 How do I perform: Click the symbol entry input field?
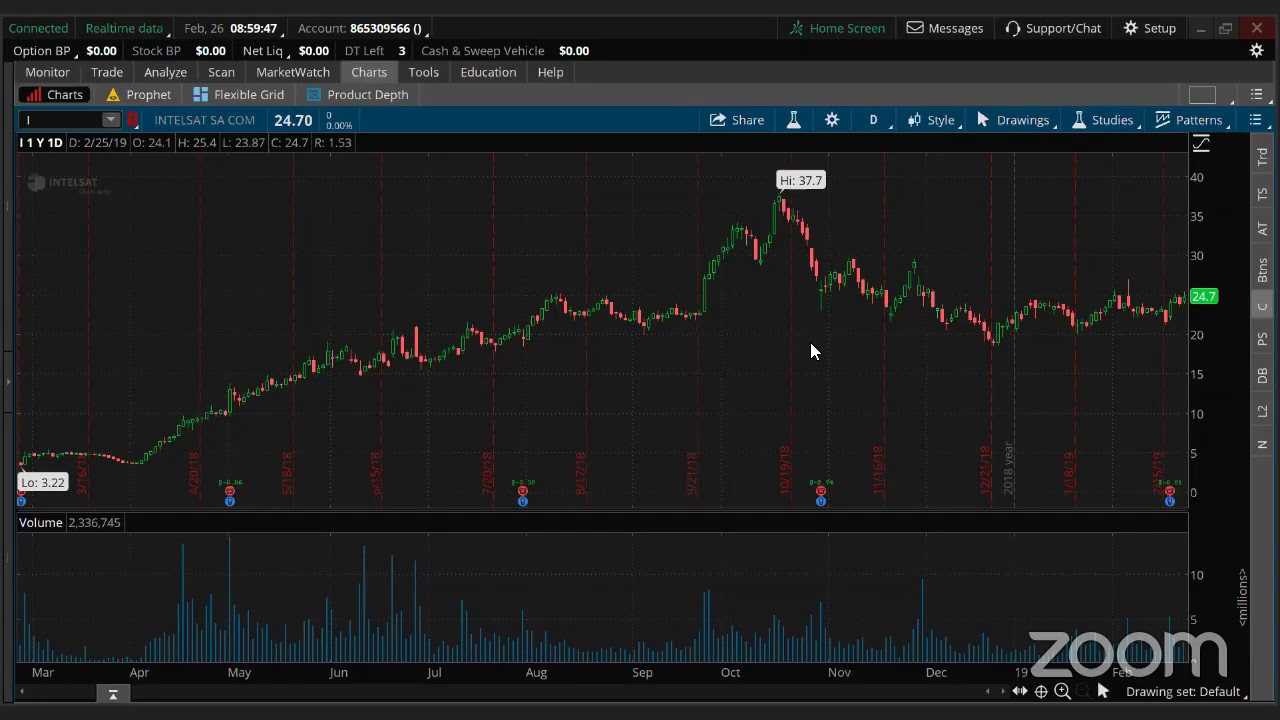62,120
